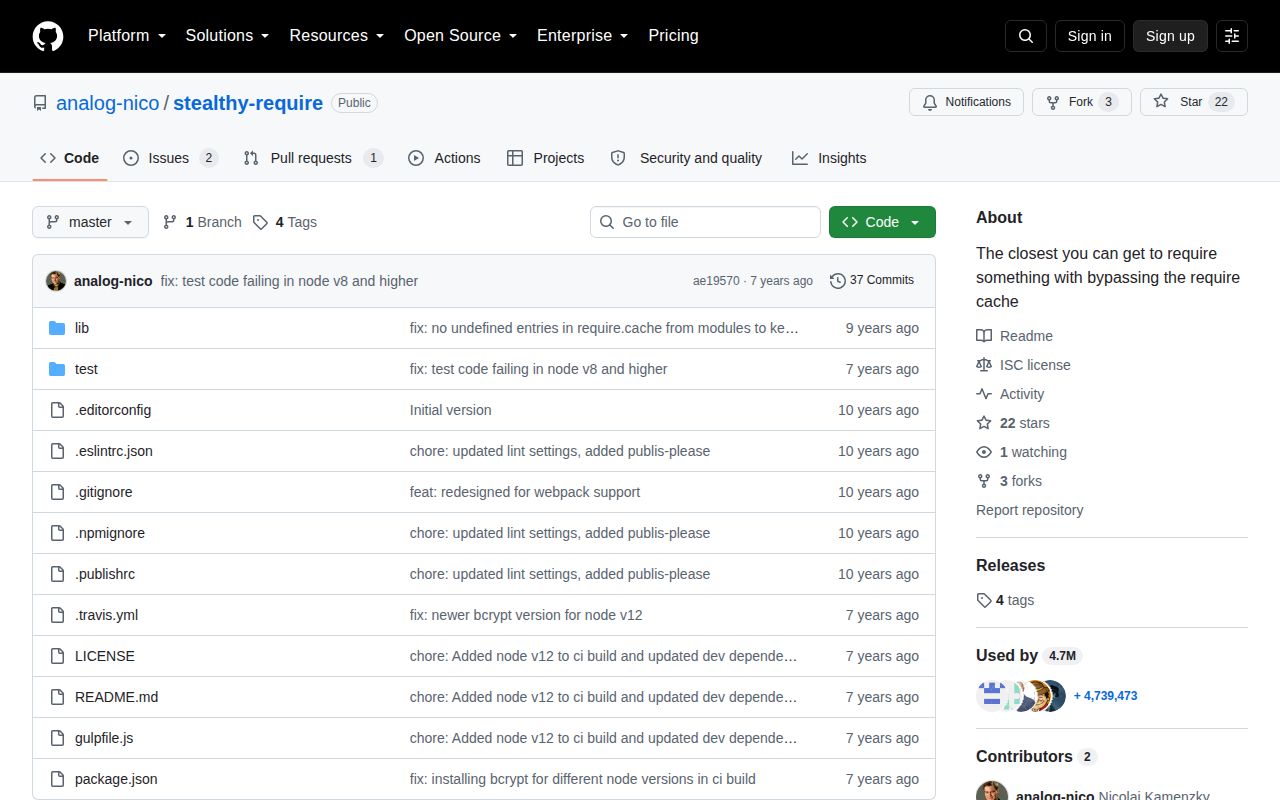Click analog-nico avatar in latest commit row
This screenshot has height=800, width=1280.
tap(56, 281)
